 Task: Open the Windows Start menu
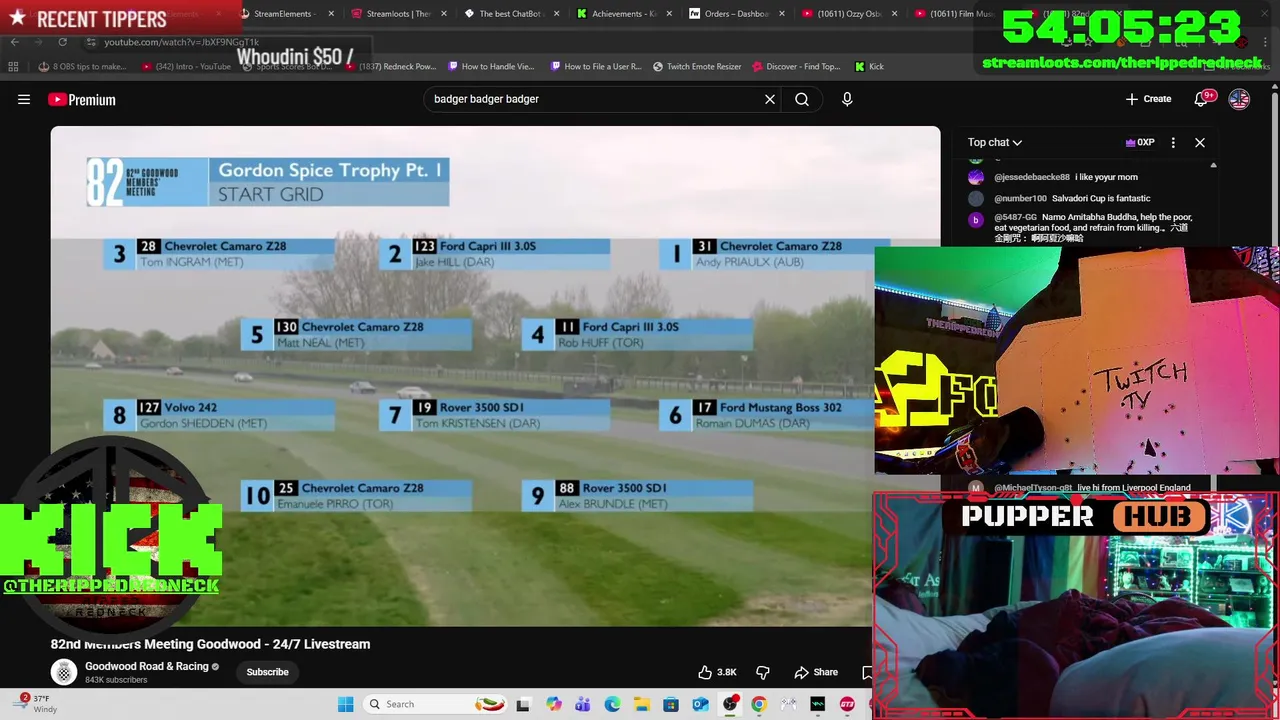(x=345, y=704)
